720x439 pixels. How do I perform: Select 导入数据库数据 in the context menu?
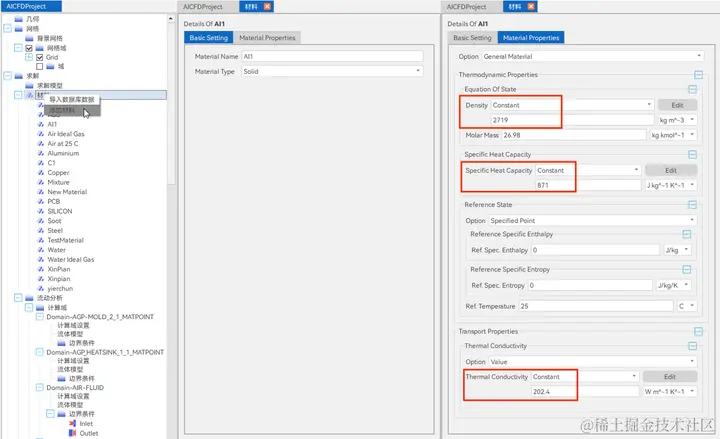point(72,100)
